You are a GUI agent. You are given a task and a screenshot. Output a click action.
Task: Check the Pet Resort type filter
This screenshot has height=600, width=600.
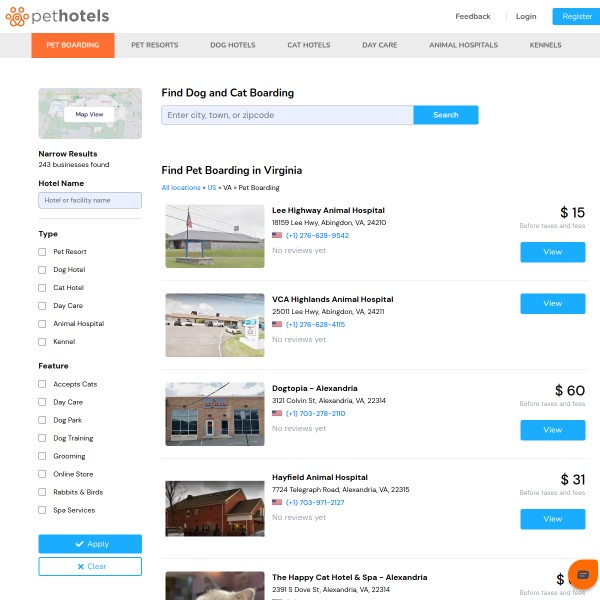coord(42,252)
